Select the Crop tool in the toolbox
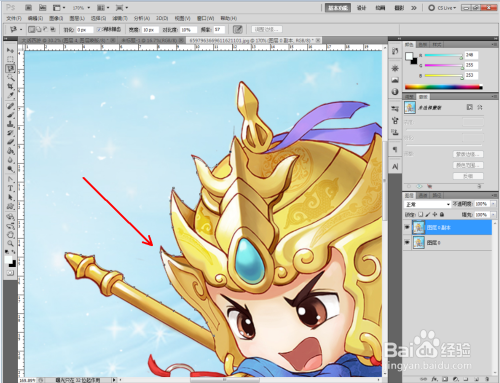The height and width of the screenshot is (383, 500). point(11,87)
